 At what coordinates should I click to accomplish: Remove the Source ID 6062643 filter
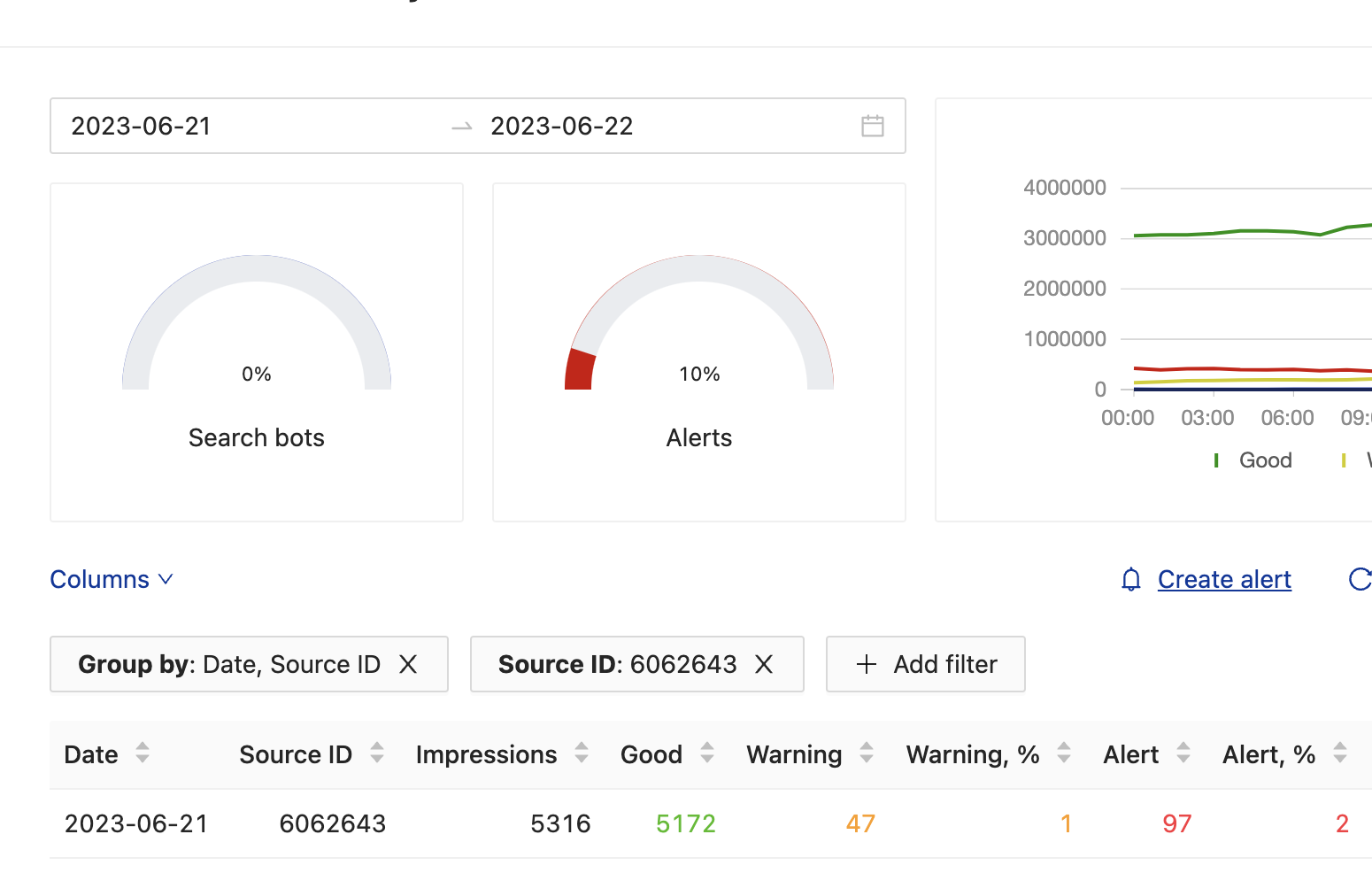[764, 664]
